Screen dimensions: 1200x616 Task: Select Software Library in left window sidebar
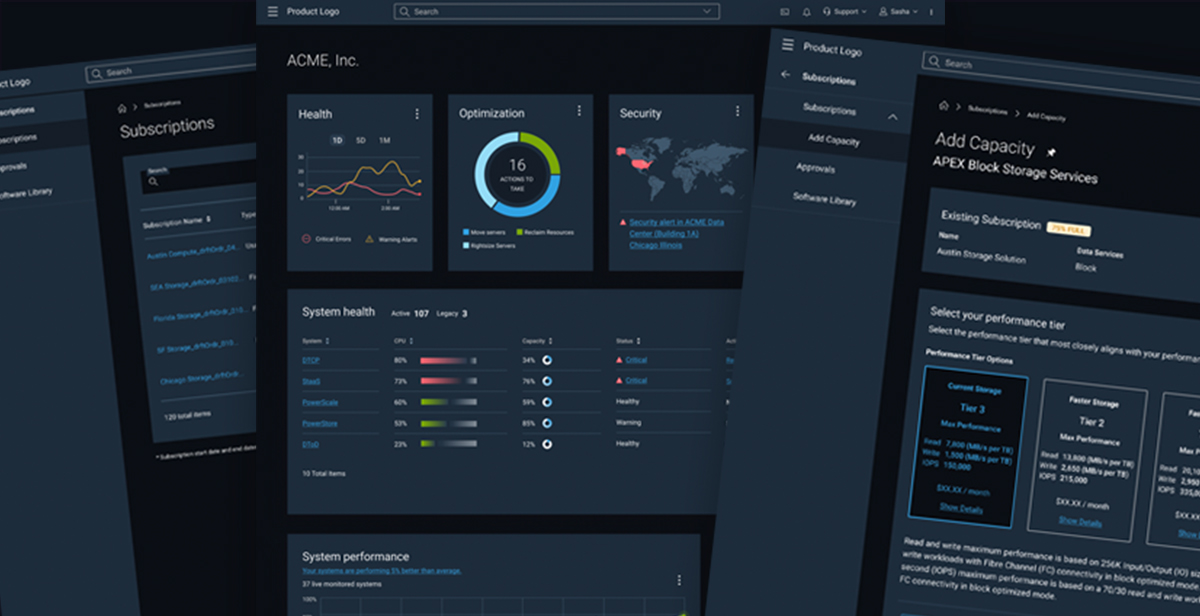[x=24, y=194]
